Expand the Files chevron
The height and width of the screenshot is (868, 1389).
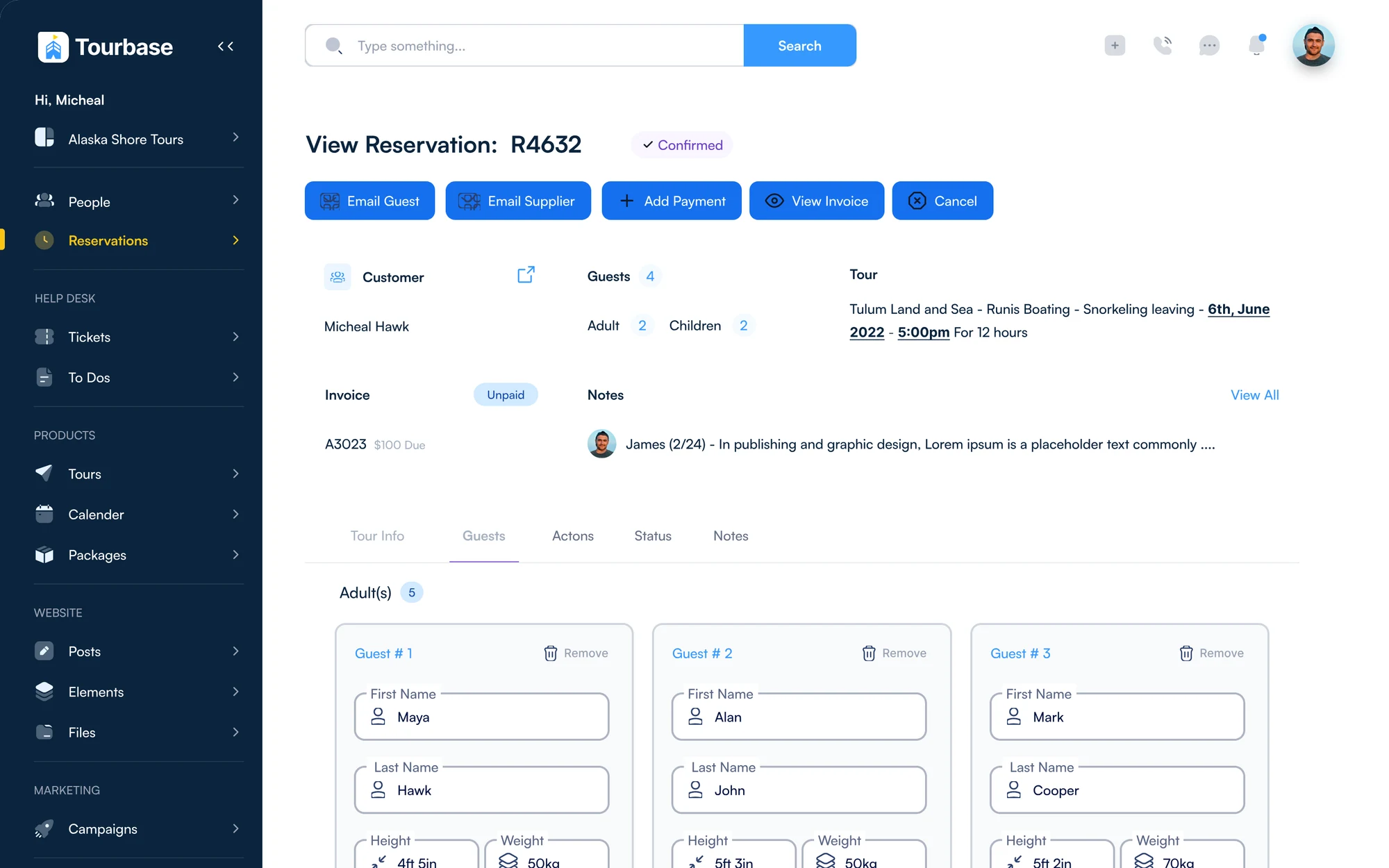pyautogui.click(x=235, y=732)
